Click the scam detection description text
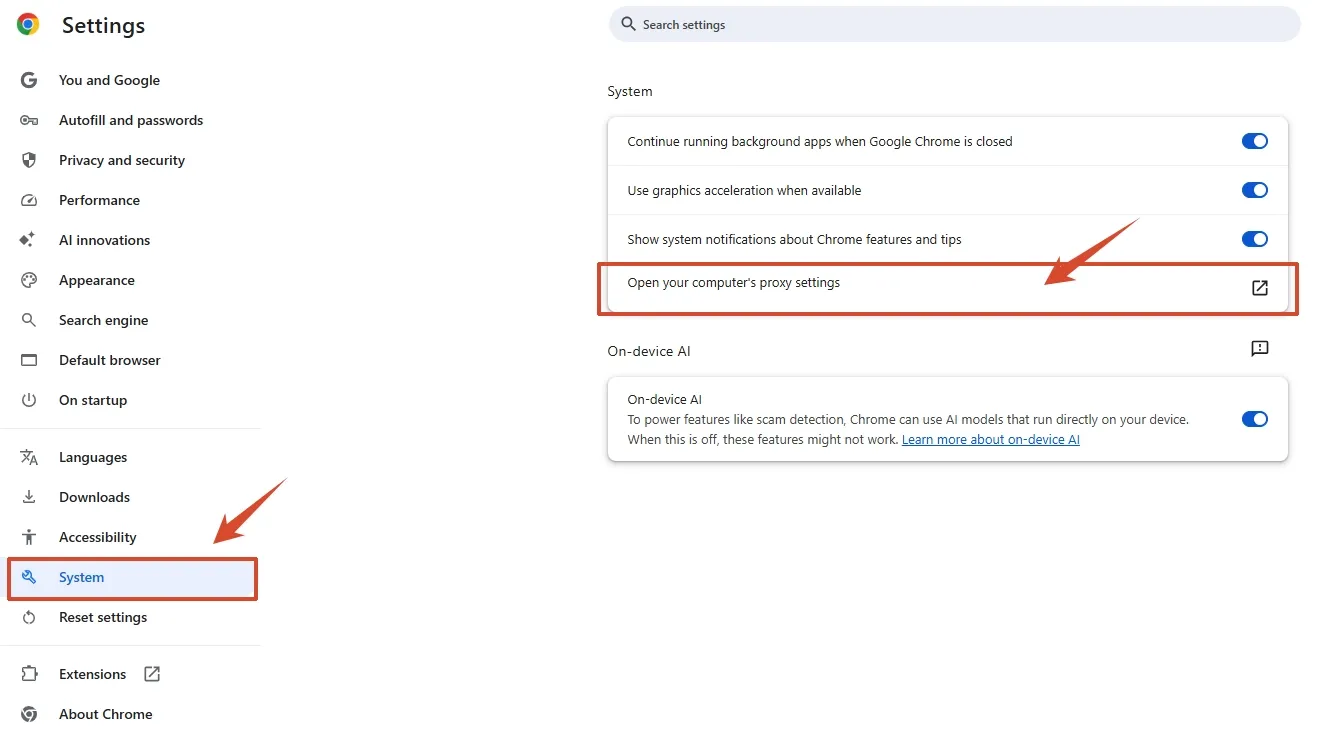The width and height of the screenshot is (1342, 741). click(x=908, y=430)
